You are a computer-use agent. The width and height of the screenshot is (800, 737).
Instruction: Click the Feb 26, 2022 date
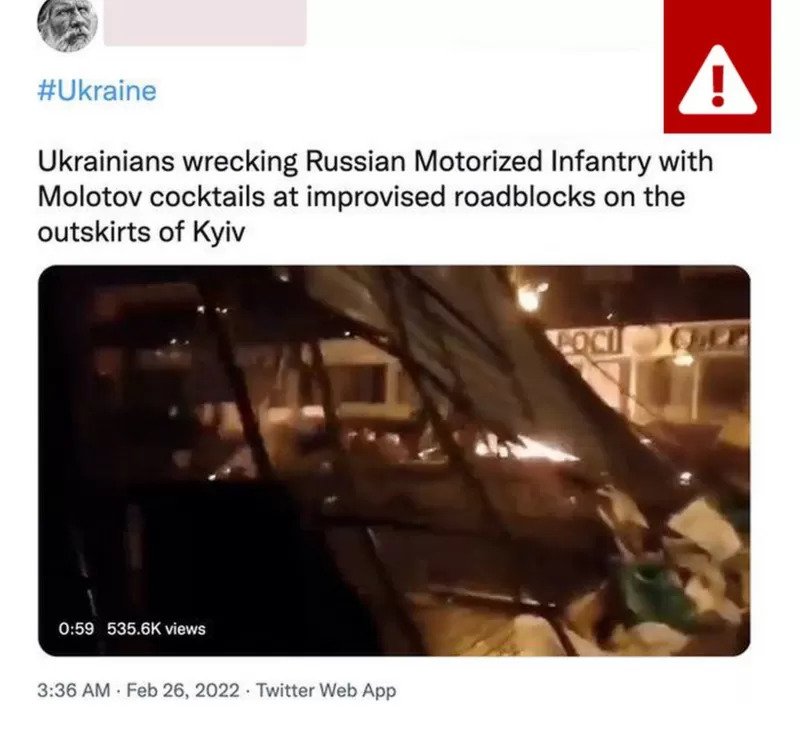[x=183, y=690]
